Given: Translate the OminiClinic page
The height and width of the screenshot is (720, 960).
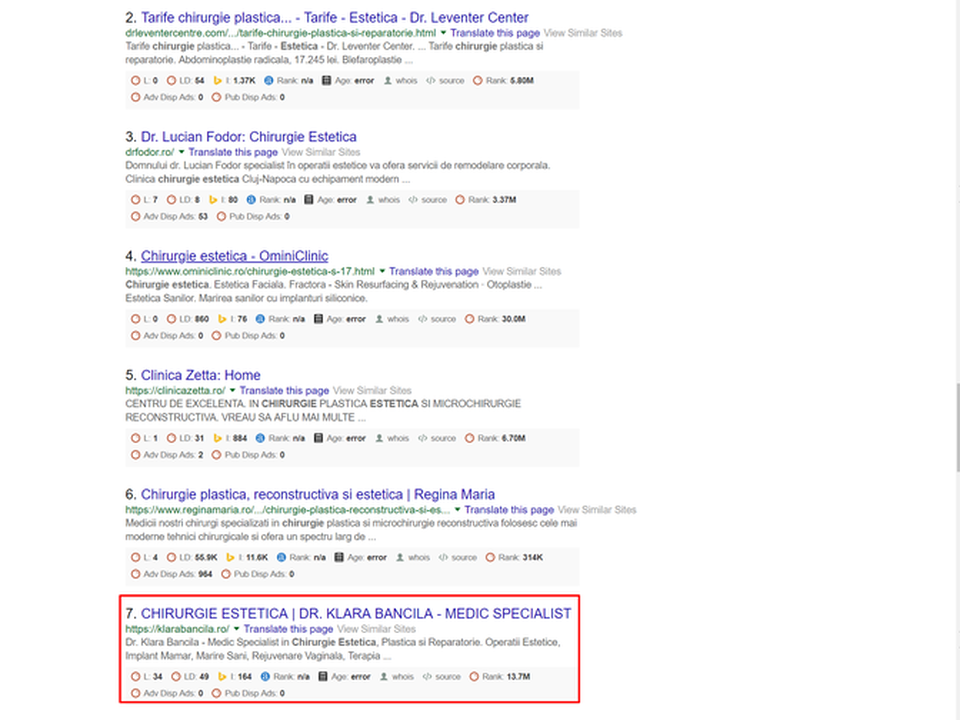Looking at the screenshot, I should coord(433,271).
